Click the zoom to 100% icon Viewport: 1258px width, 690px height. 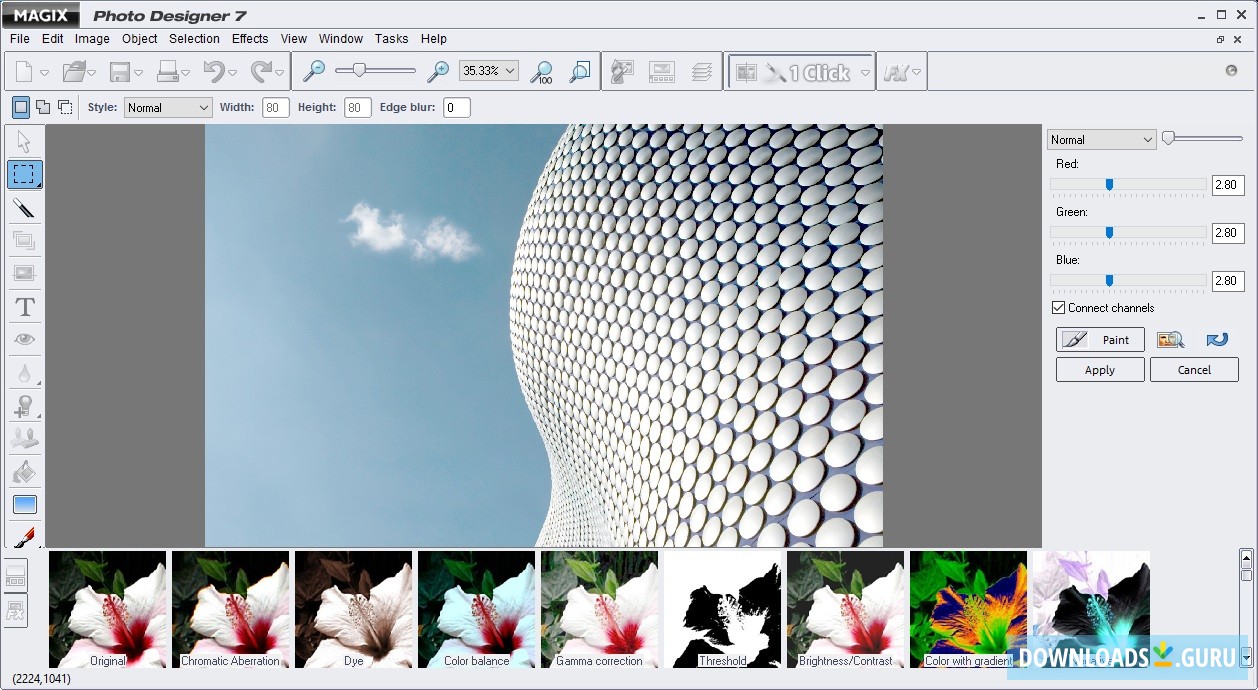tap(541, 72)
